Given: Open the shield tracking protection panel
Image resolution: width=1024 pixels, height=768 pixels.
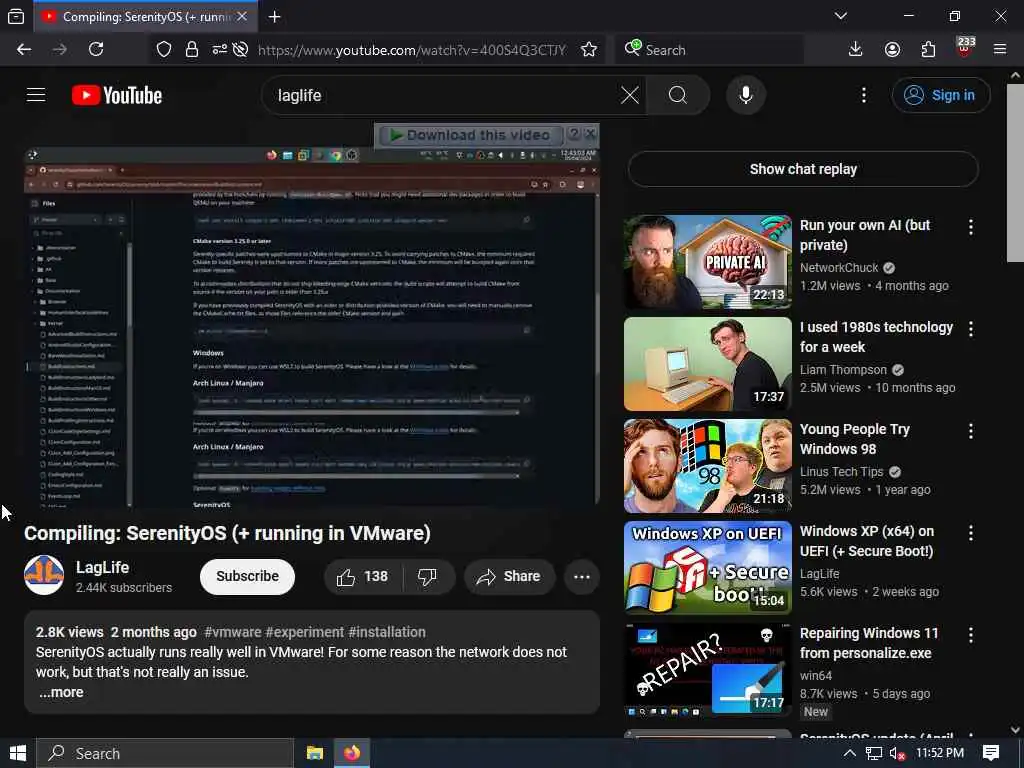Looking at the screenshot, I should tap(164, 50).
